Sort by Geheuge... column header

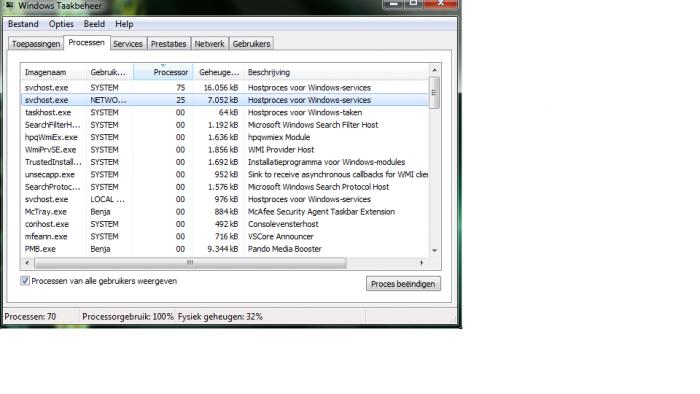pyautogui.click(x=219, y=72)
